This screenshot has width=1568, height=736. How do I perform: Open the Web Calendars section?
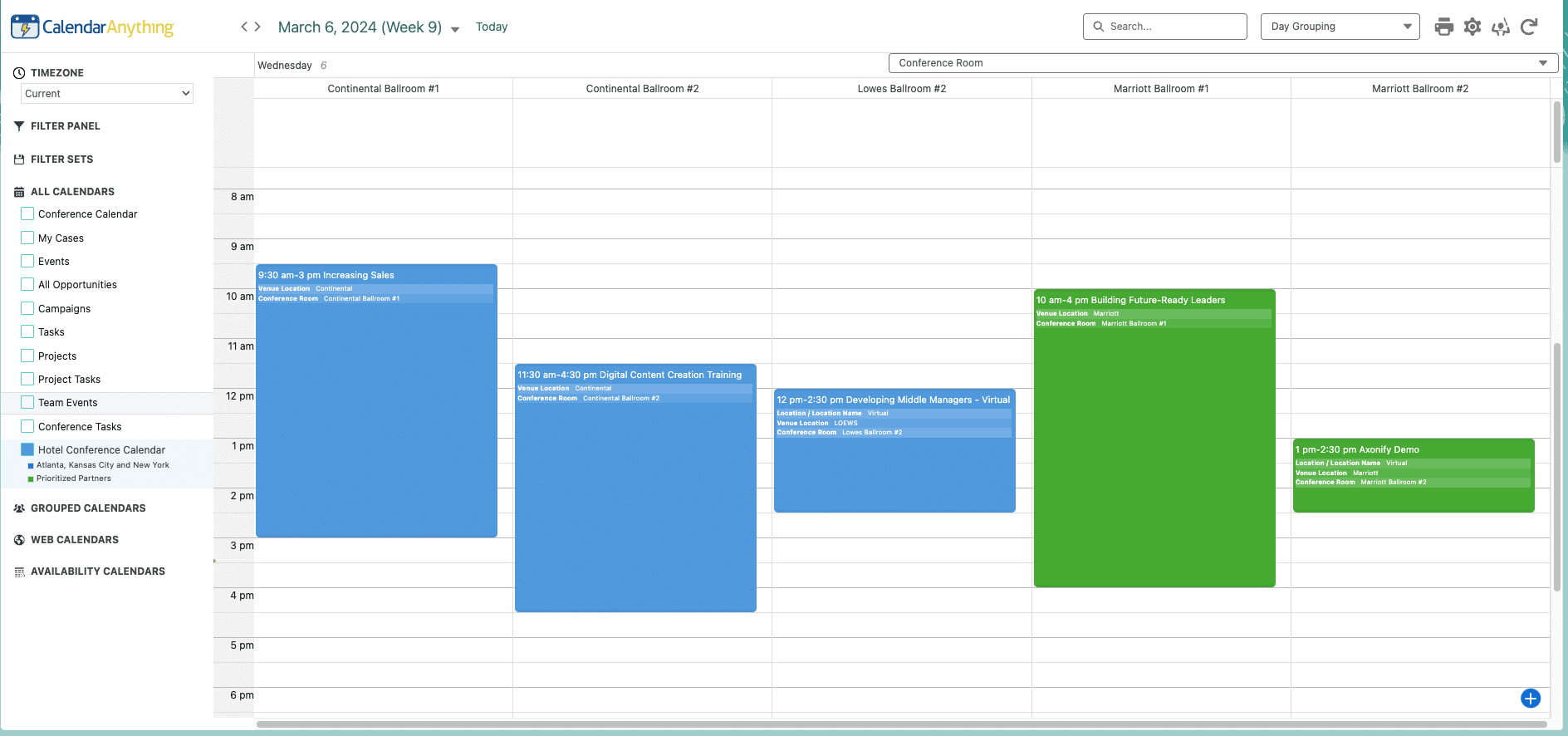[x=75, y=540]
